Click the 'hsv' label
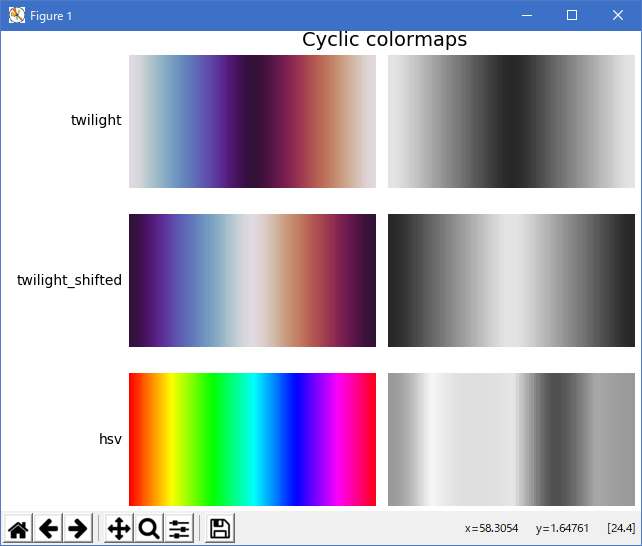The image size is (642, 546). (111, 439)
